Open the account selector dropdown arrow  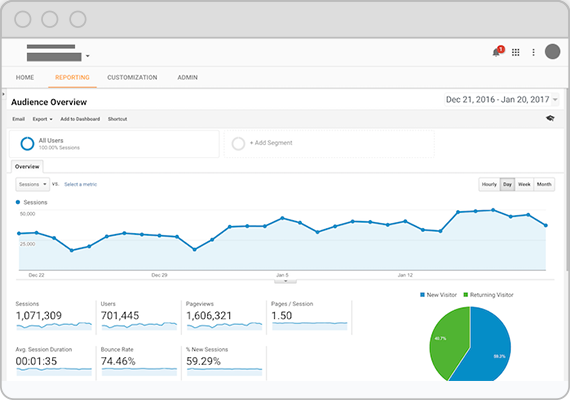click(88, 56)
